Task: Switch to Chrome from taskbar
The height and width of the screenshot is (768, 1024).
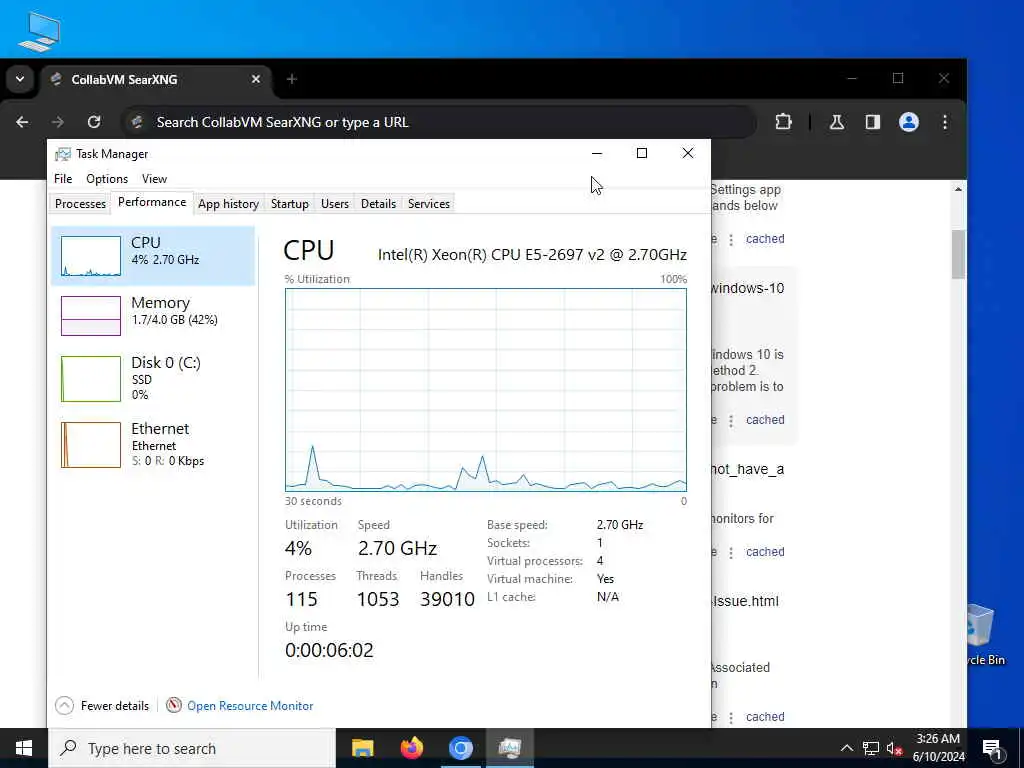Action: (x=460, y=748)
